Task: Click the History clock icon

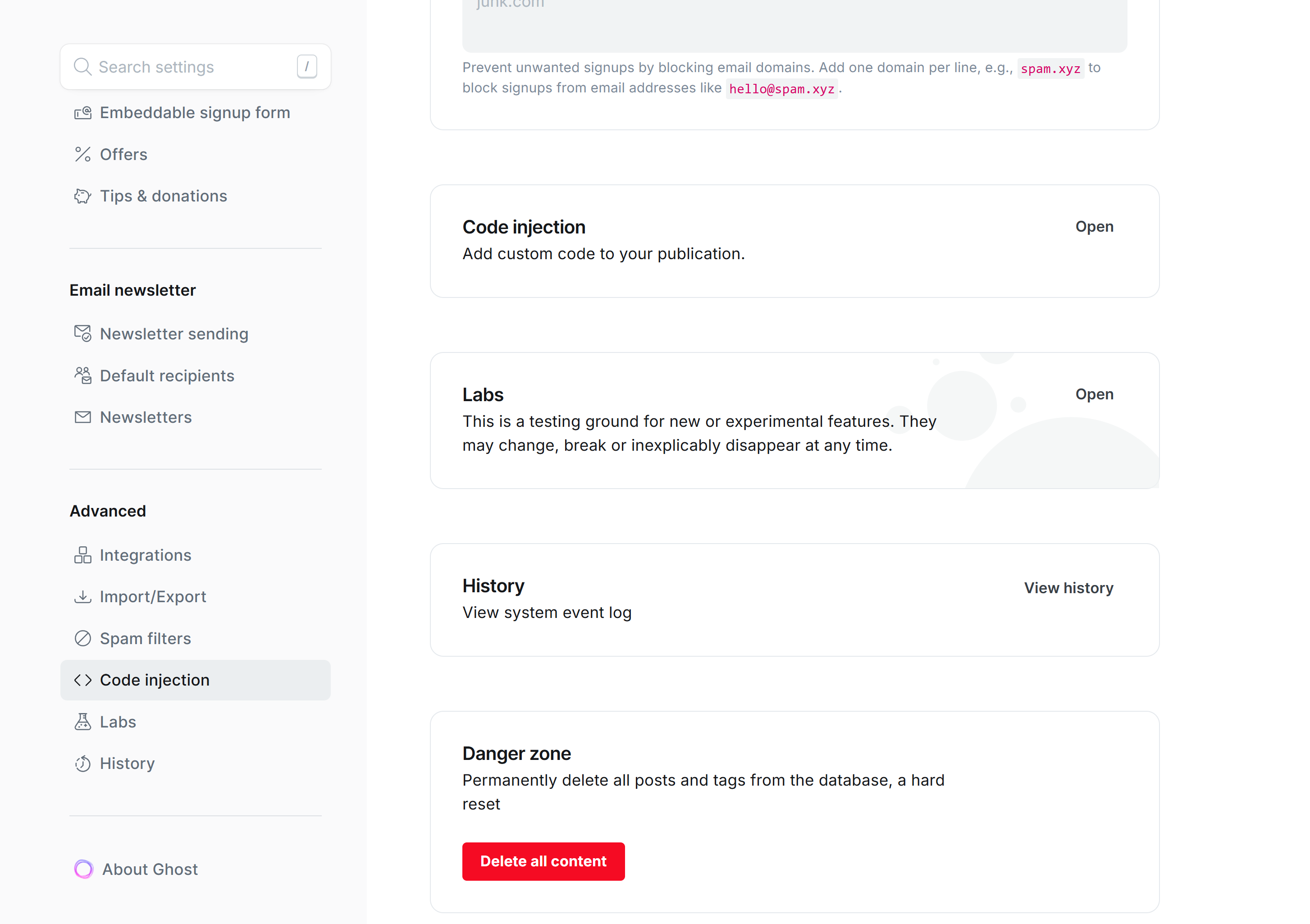Action: [x=83, y=763]
